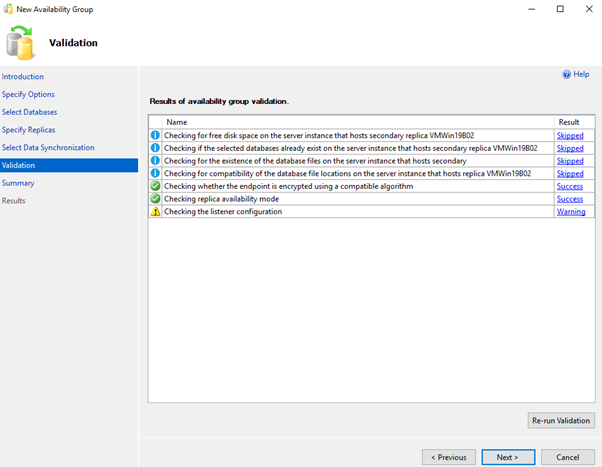Image resolution: width=602 pixels, height=467 pixels.
Task: Click green success icon for replica availability mode
Action: click(x=155, y=199)
